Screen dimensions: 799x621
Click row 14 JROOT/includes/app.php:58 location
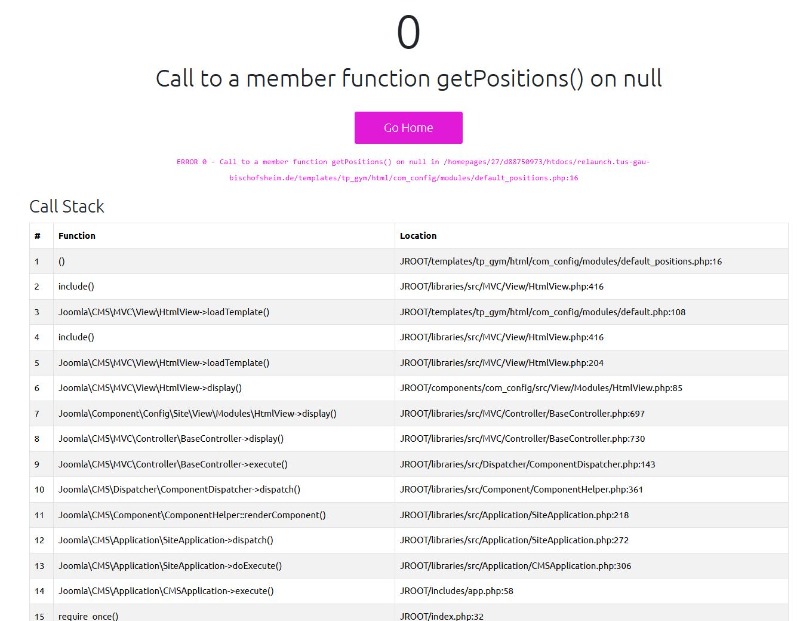click(457, 591)
